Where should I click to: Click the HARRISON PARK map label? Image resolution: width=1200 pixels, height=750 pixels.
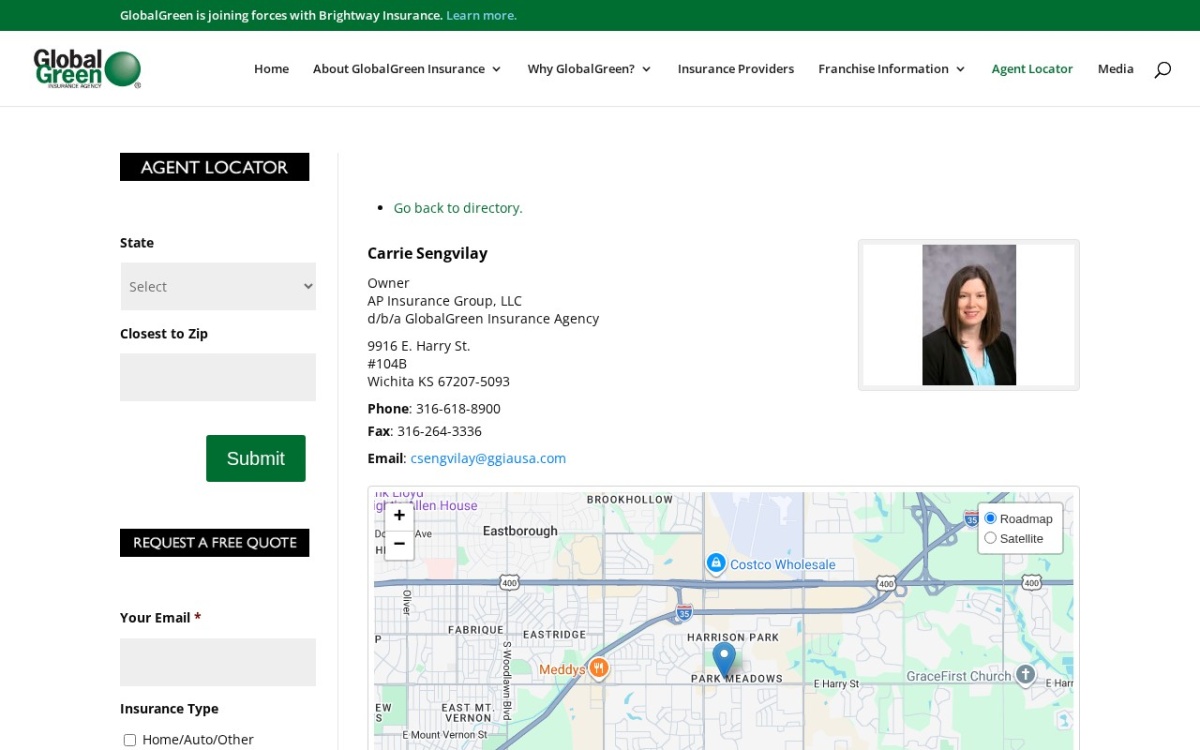733,638
